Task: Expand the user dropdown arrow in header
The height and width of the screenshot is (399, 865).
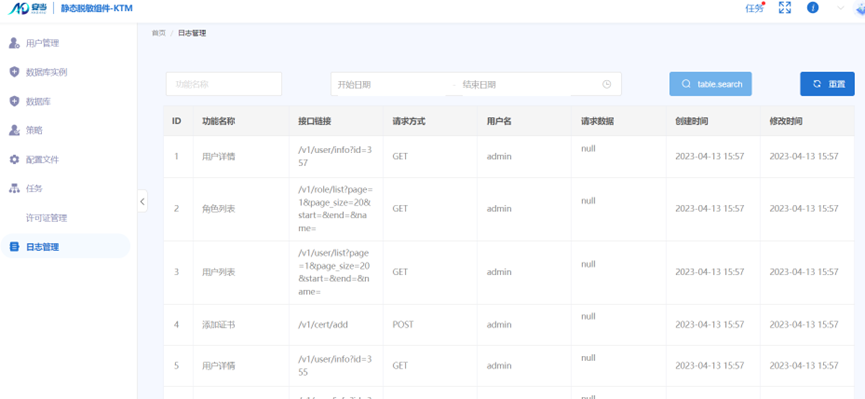Action: 841,8
